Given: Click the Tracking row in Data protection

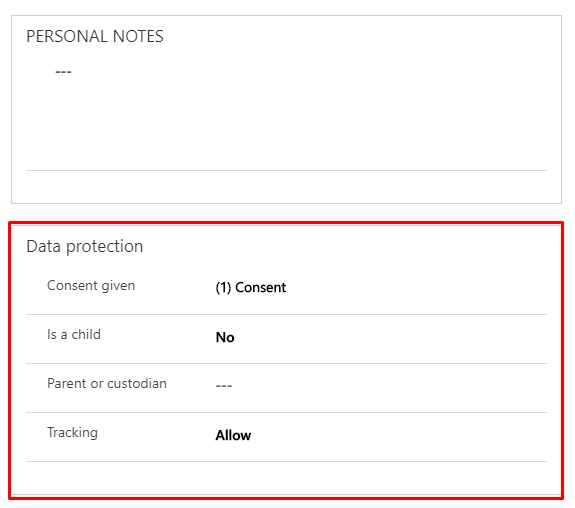Looking at the screenshot, I should tap(286, 437).
